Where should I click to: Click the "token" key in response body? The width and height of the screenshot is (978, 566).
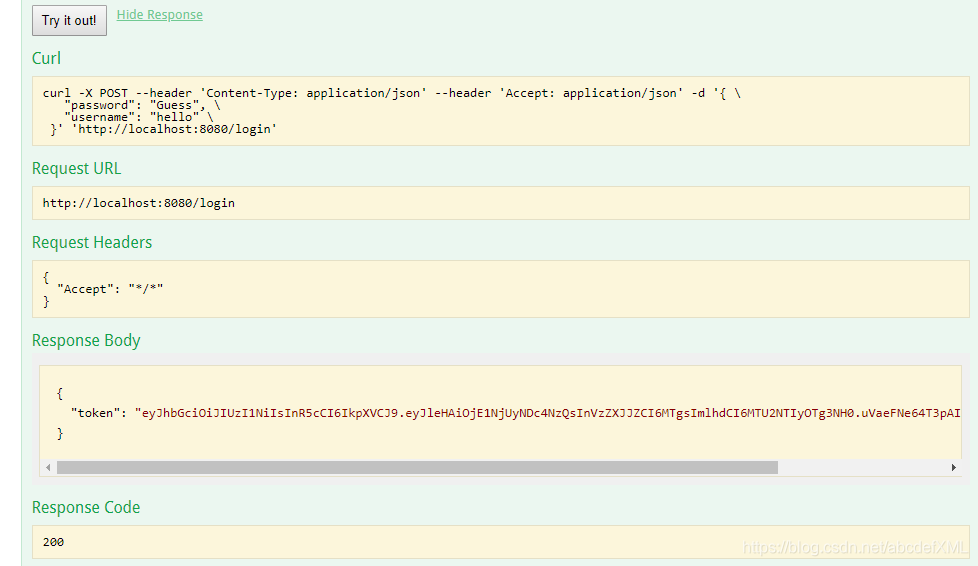click(95, 412)
